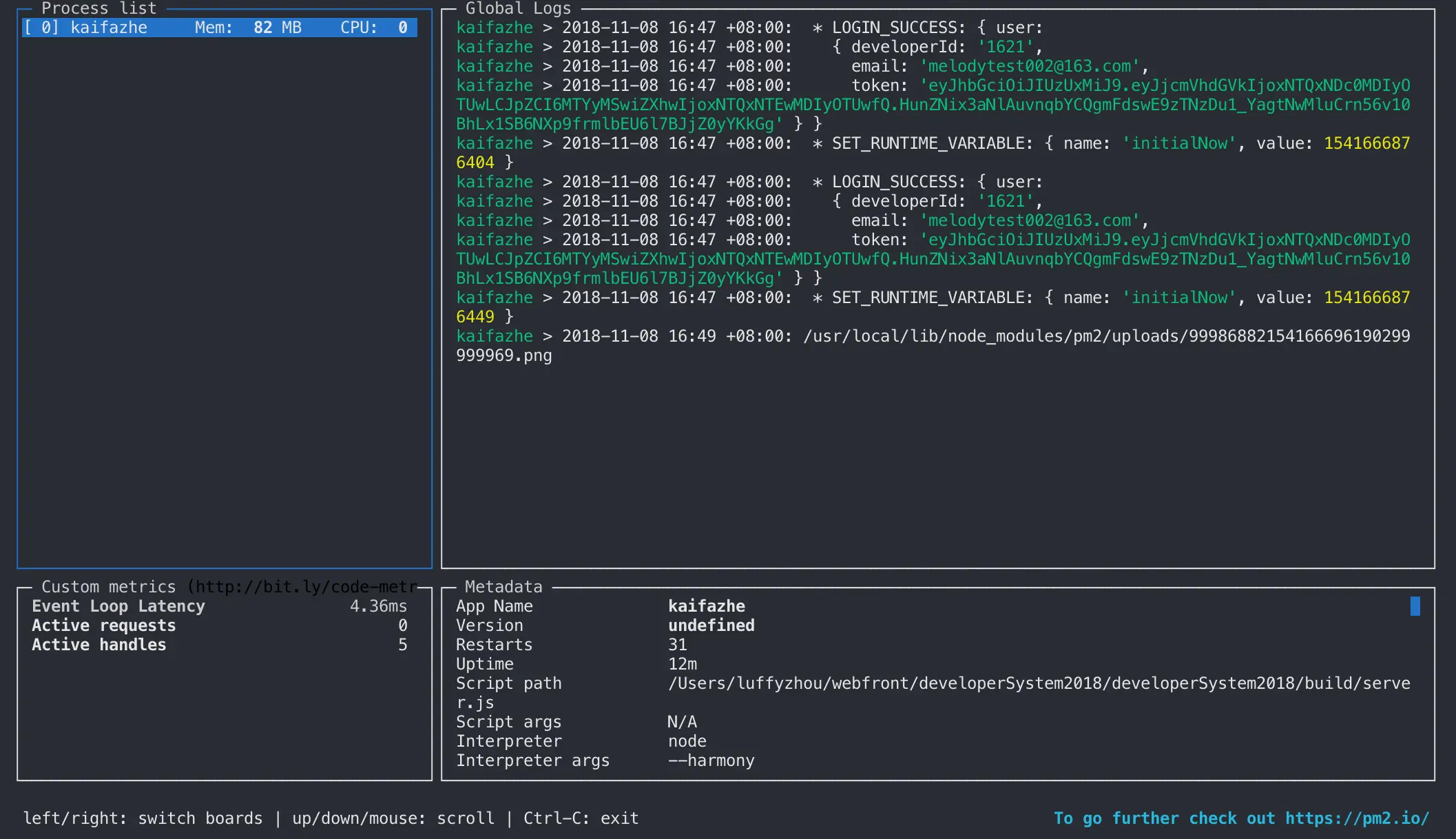The width and height of the screenshot is (1456, 839).
Task: Select the Uptime metadata label
Action: 485,664
